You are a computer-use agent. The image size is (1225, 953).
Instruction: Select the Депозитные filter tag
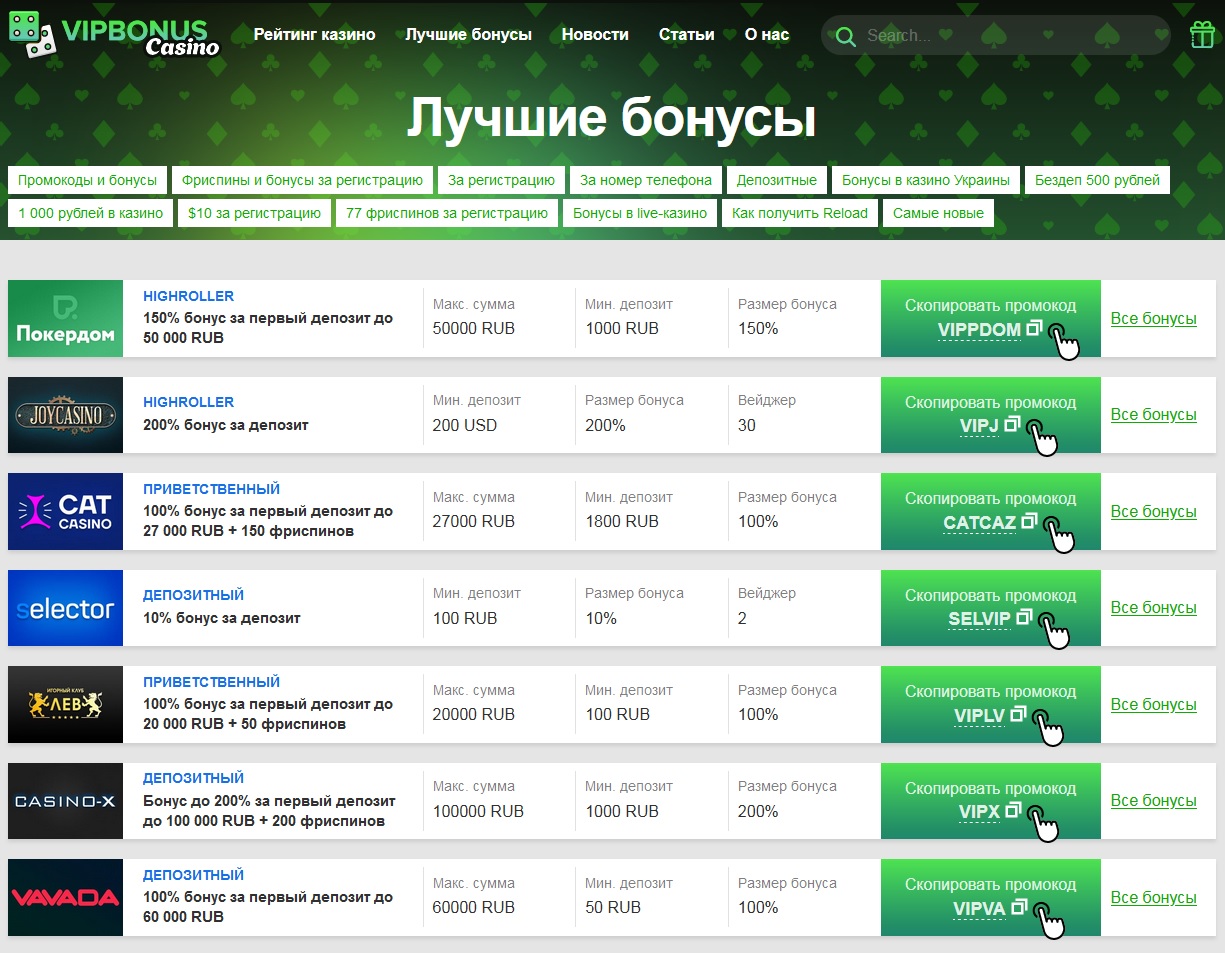point(777,180)
